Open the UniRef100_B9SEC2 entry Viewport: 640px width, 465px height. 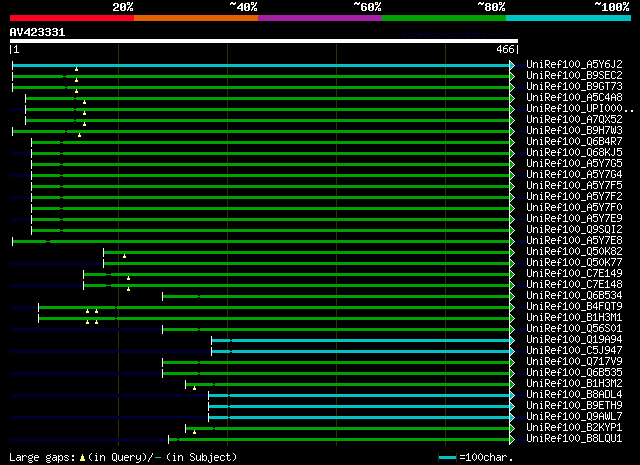[574, 75]
